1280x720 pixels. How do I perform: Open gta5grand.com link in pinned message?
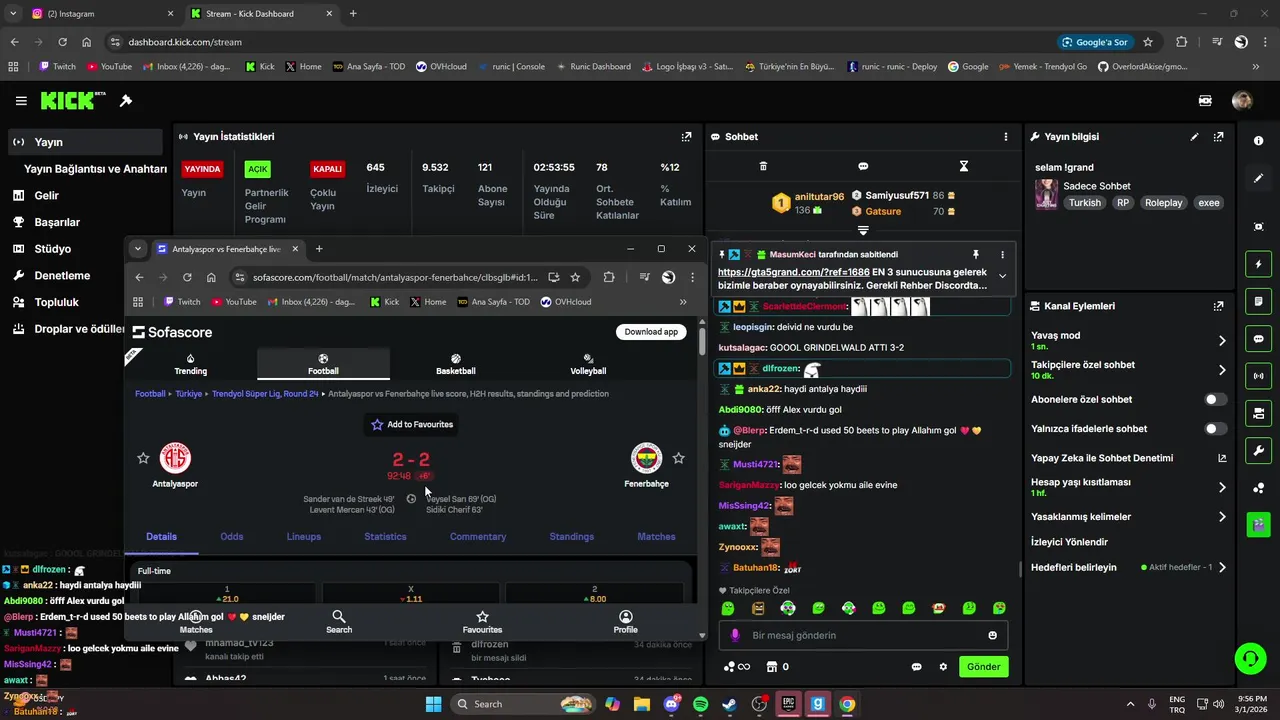coord(794,272)
